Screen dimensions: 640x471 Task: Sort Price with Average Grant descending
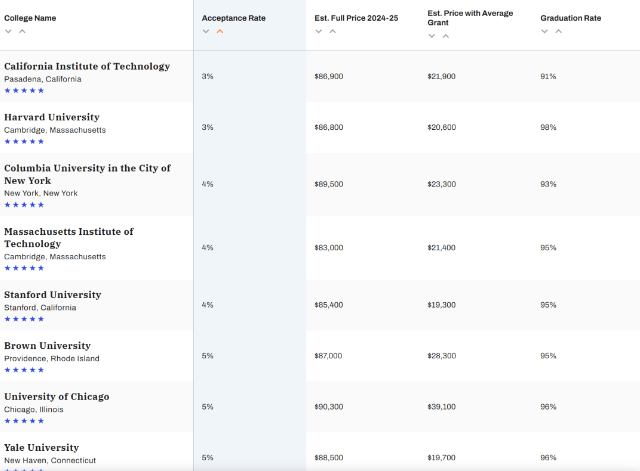click(432, 36)
